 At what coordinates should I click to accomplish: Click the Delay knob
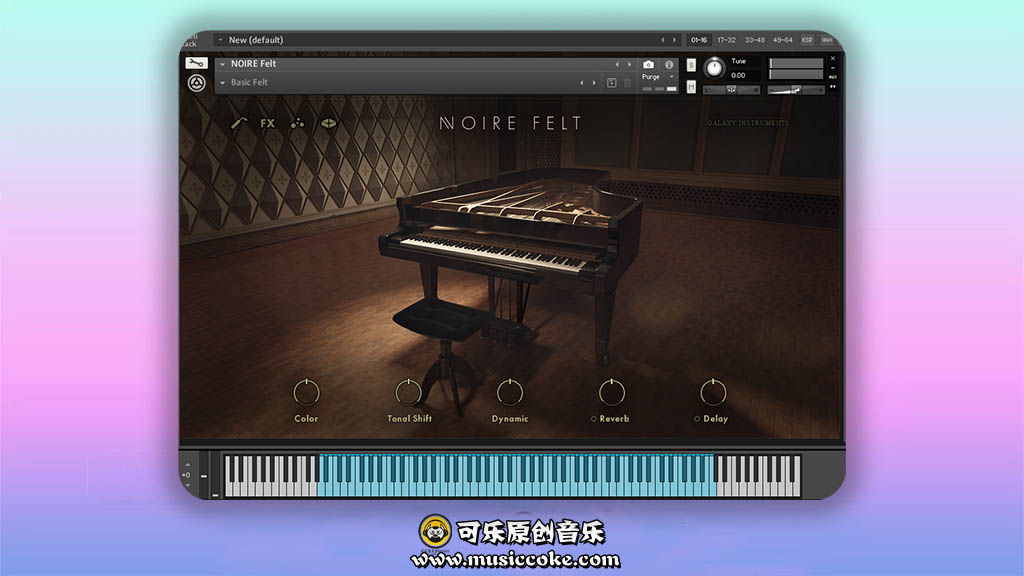coord(713,392)
